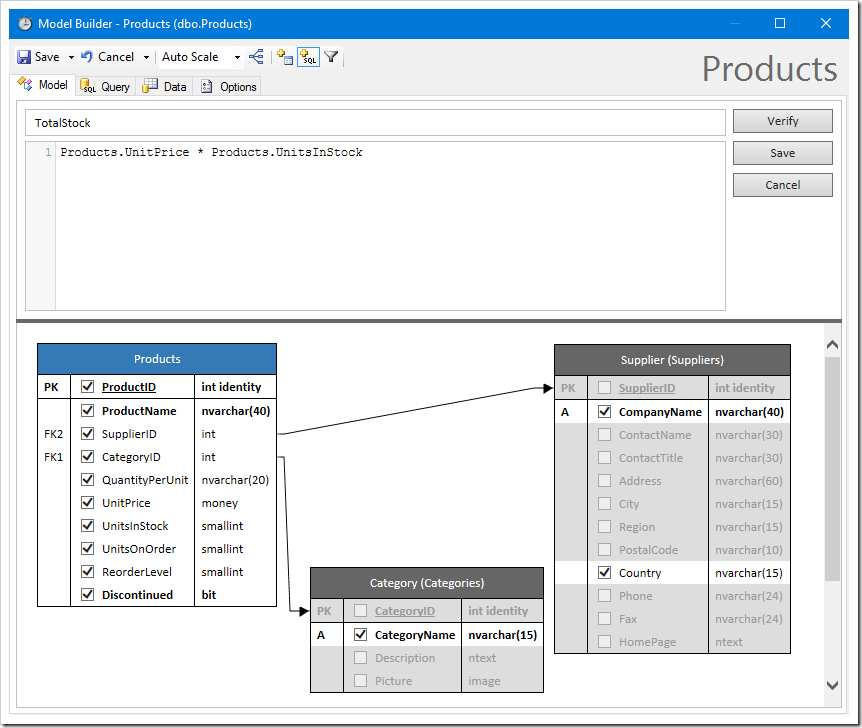The width and height of the screenshot is (862, 728).
Task: Check SupplierID in the Supplier table
Action: pos(604,388)
